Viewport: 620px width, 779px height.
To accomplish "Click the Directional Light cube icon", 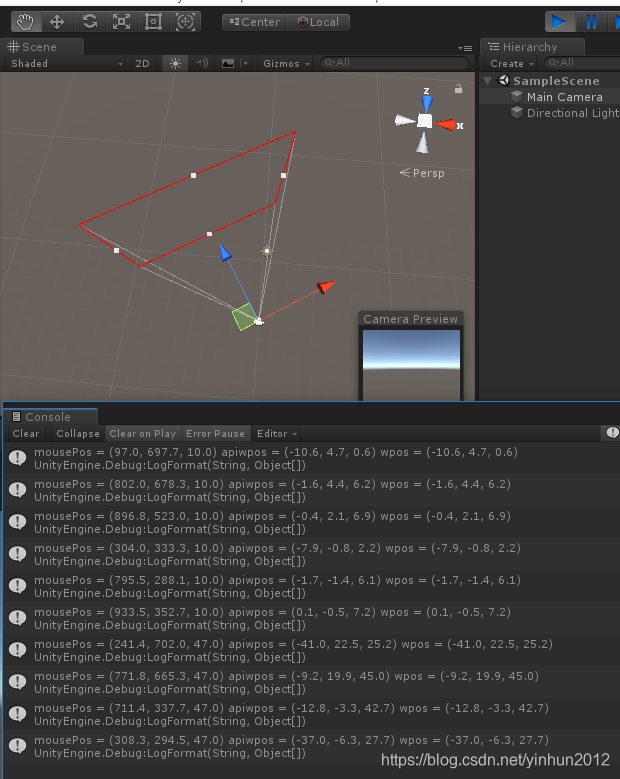I will coord(517,113).
